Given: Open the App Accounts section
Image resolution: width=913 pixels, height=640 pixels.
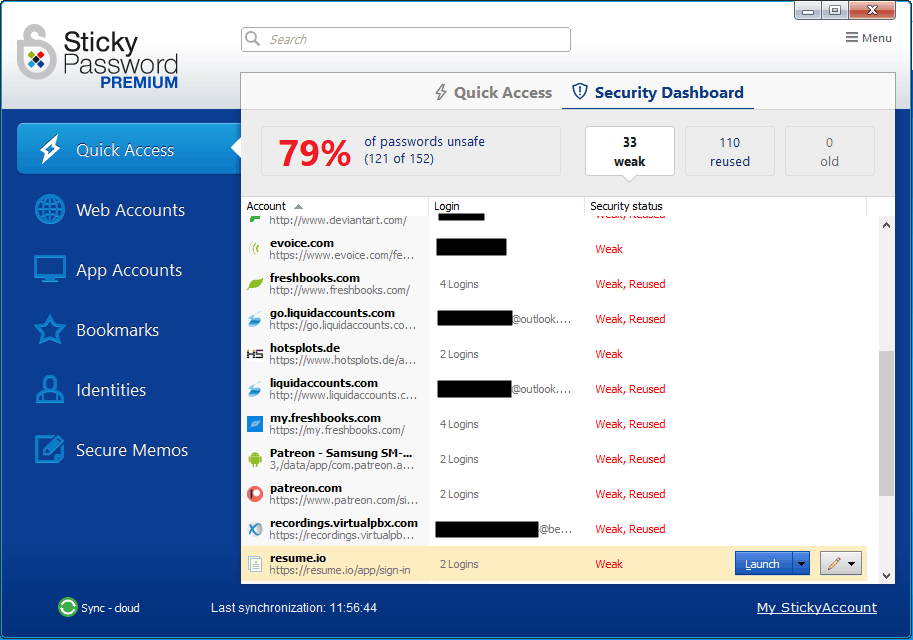Looking at the screenshot, I should click(x=129, y=270).
